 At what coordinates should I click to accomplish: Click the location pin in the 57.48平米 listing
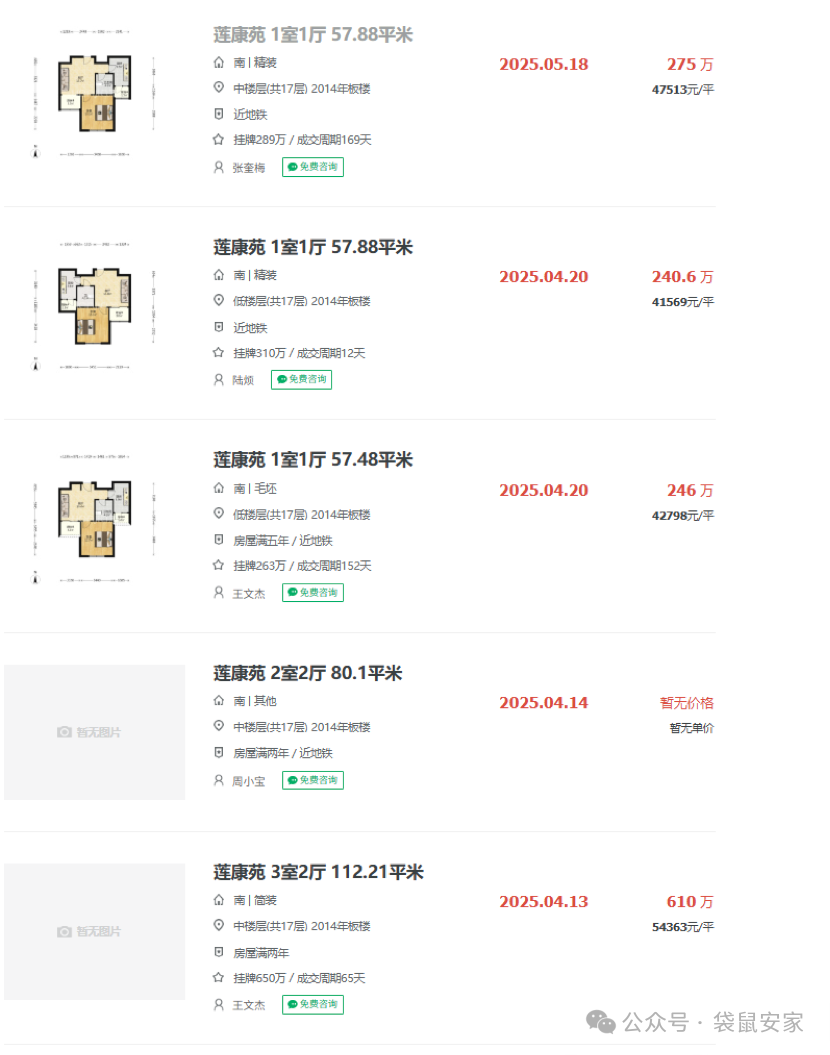click(219, 514)
